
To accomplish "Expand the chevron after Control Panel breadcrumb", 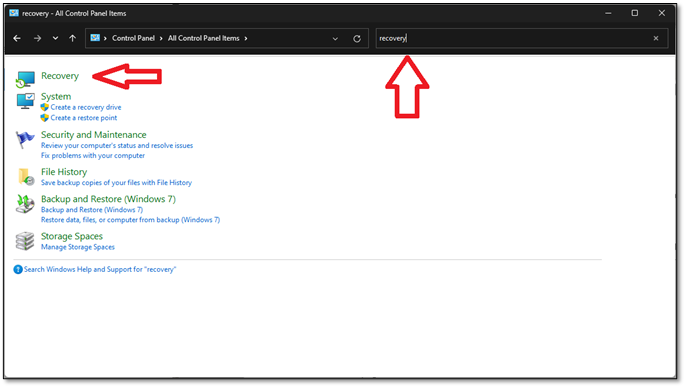I will point(161,38).
